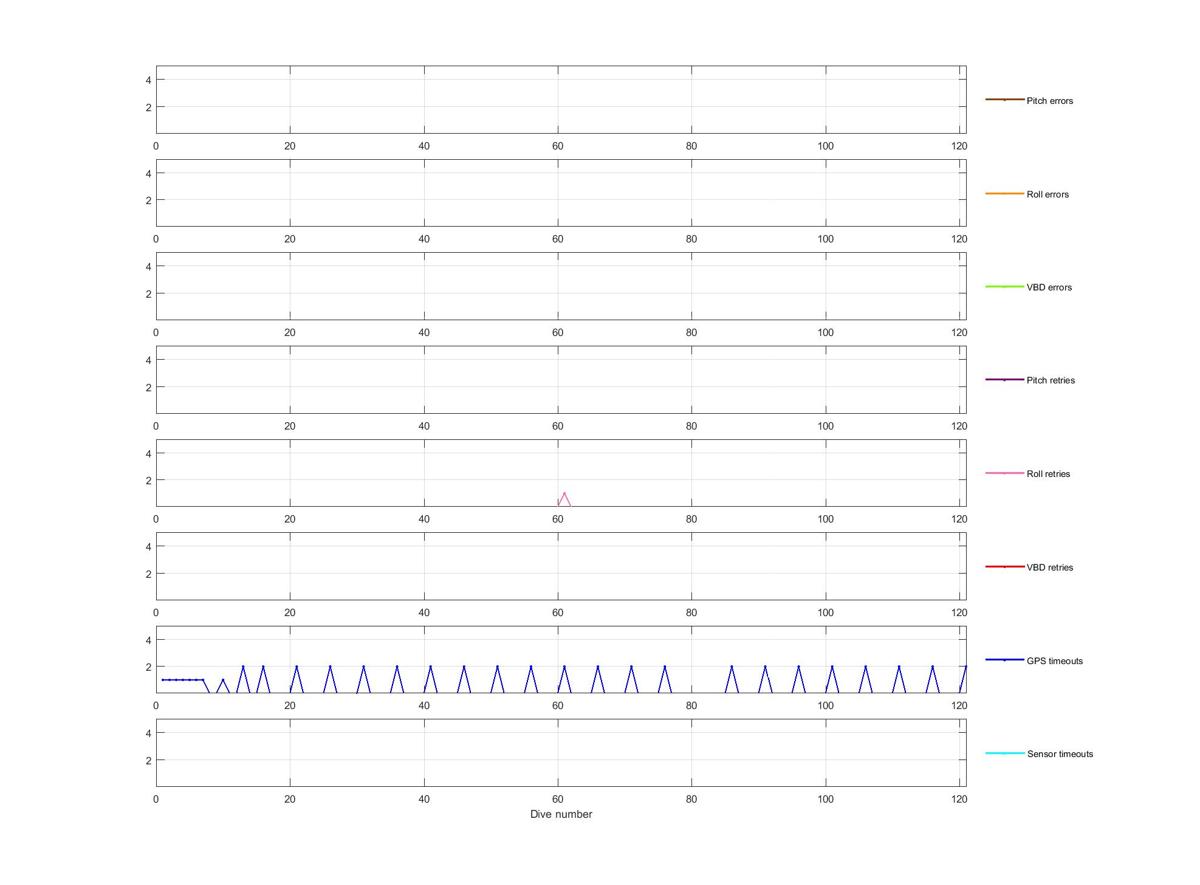Click the purple Pitch retries legend line

pos(1005,380)
